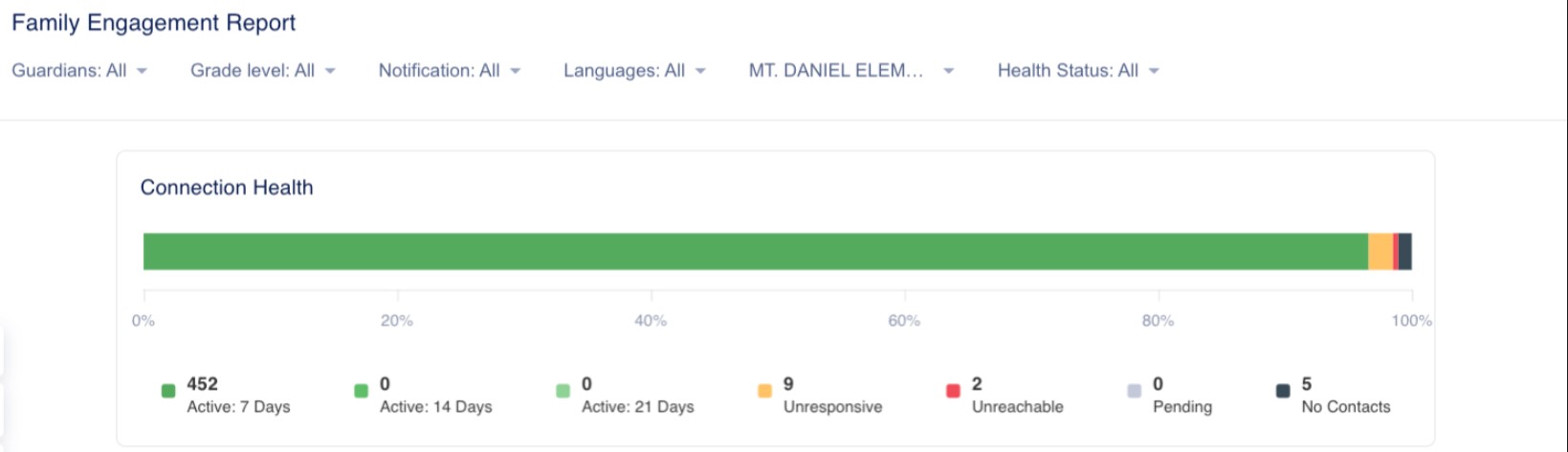Click the Family Engagement Report heading
This screenshot has width=1568, height=452.
click(x=154, y=23)
